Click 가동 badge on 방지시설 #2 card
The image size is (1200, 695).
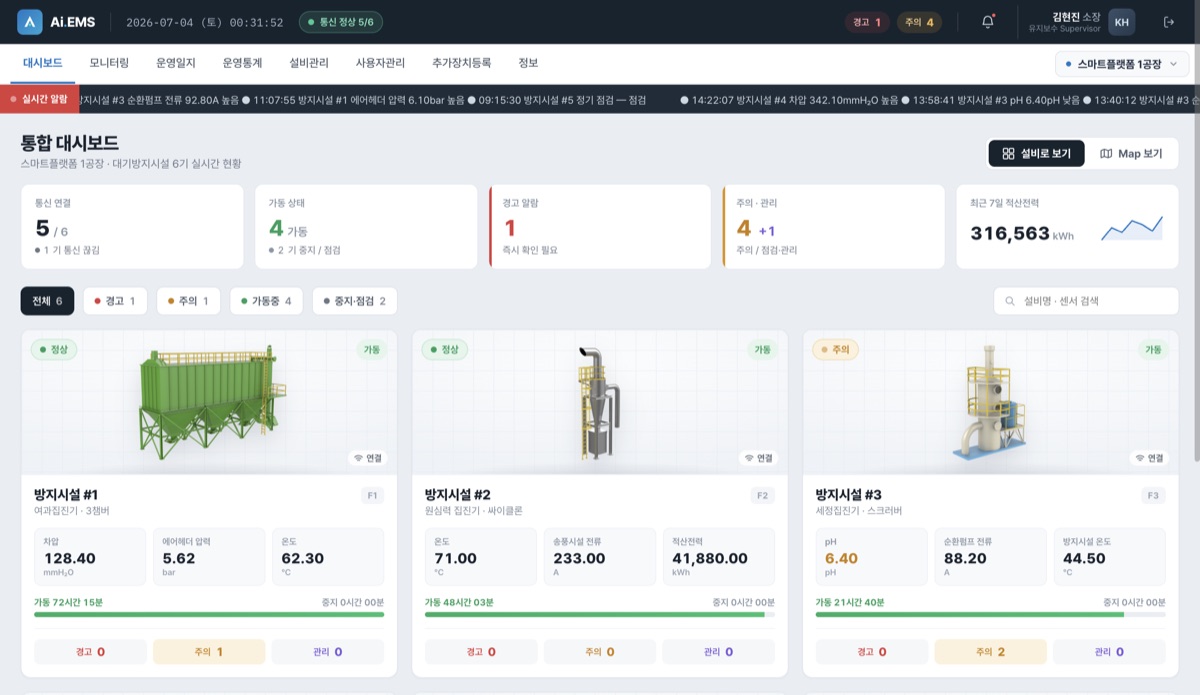point(763,350)
